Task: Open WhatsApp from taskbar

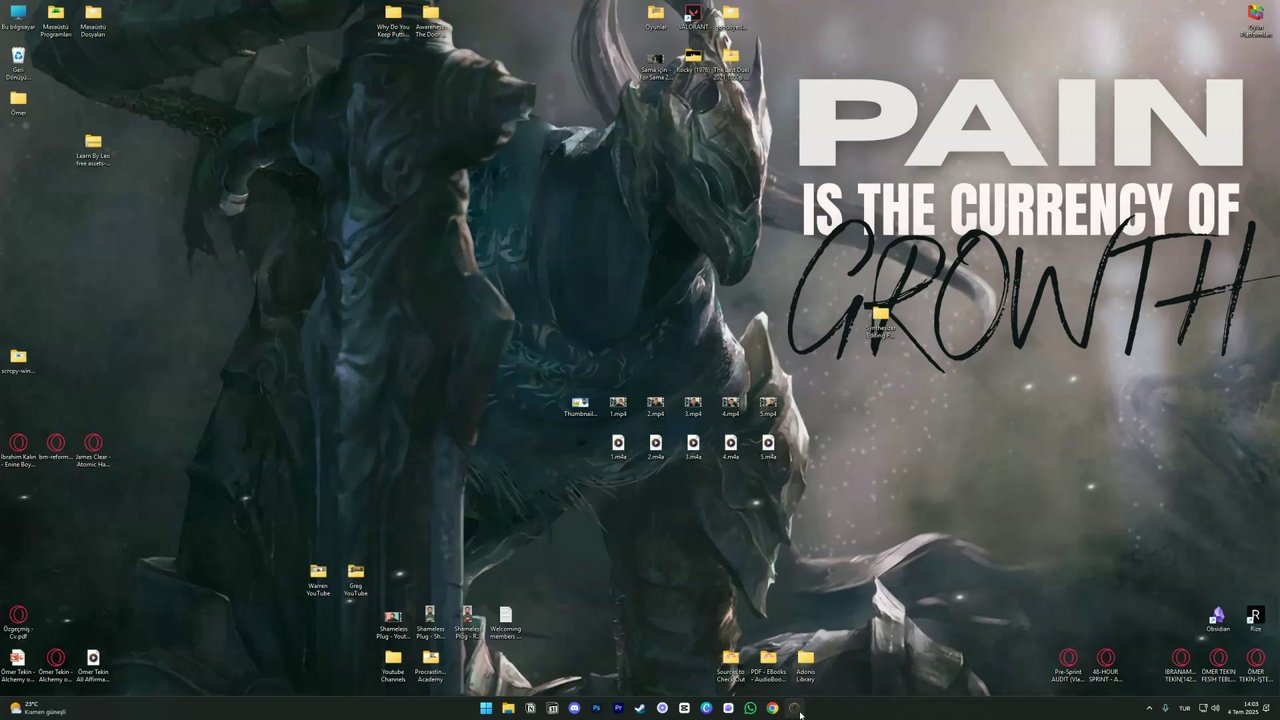Action: (x=750, y=708)
